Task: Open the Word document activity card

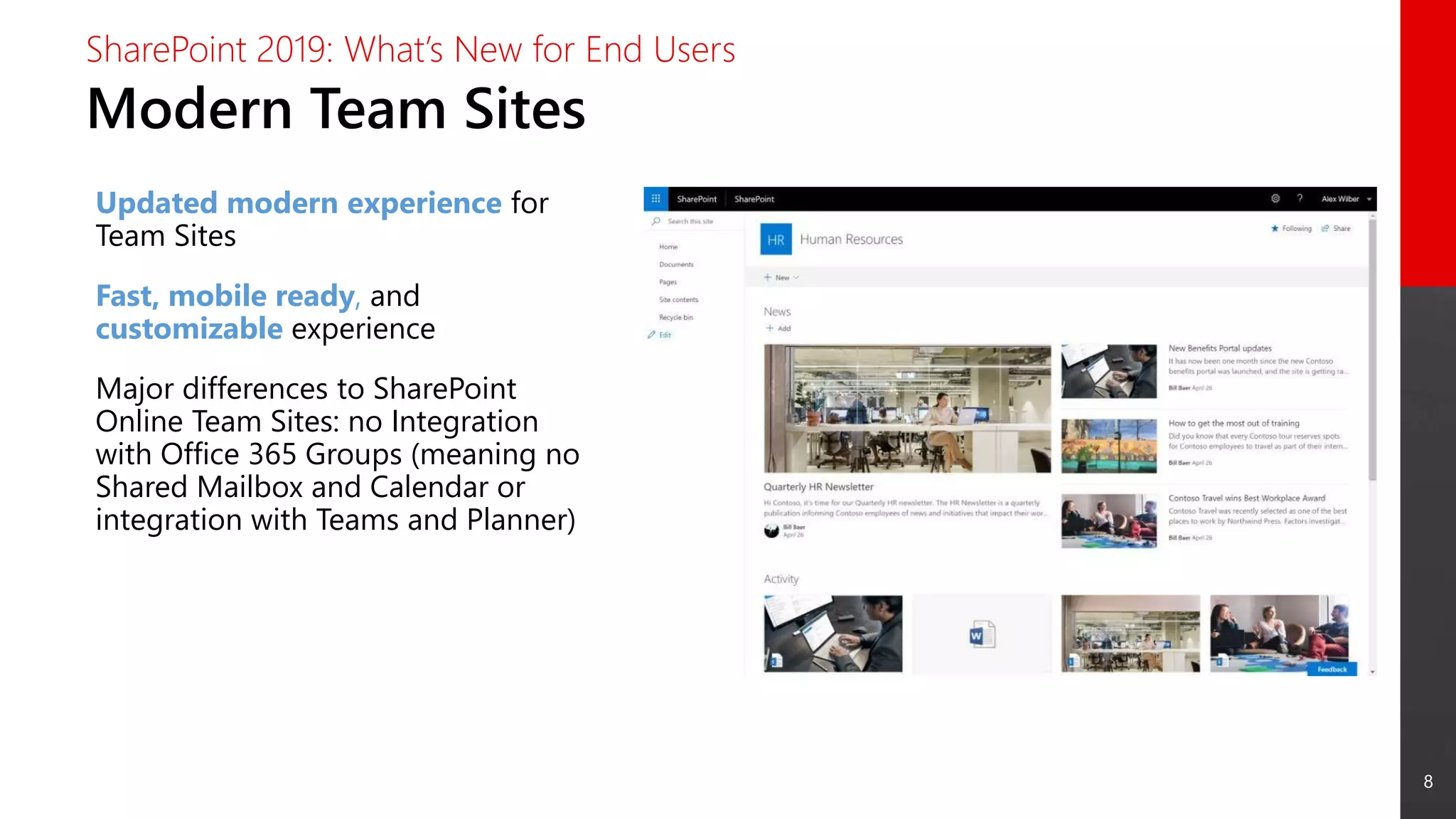Action: [x=982, y=633]
